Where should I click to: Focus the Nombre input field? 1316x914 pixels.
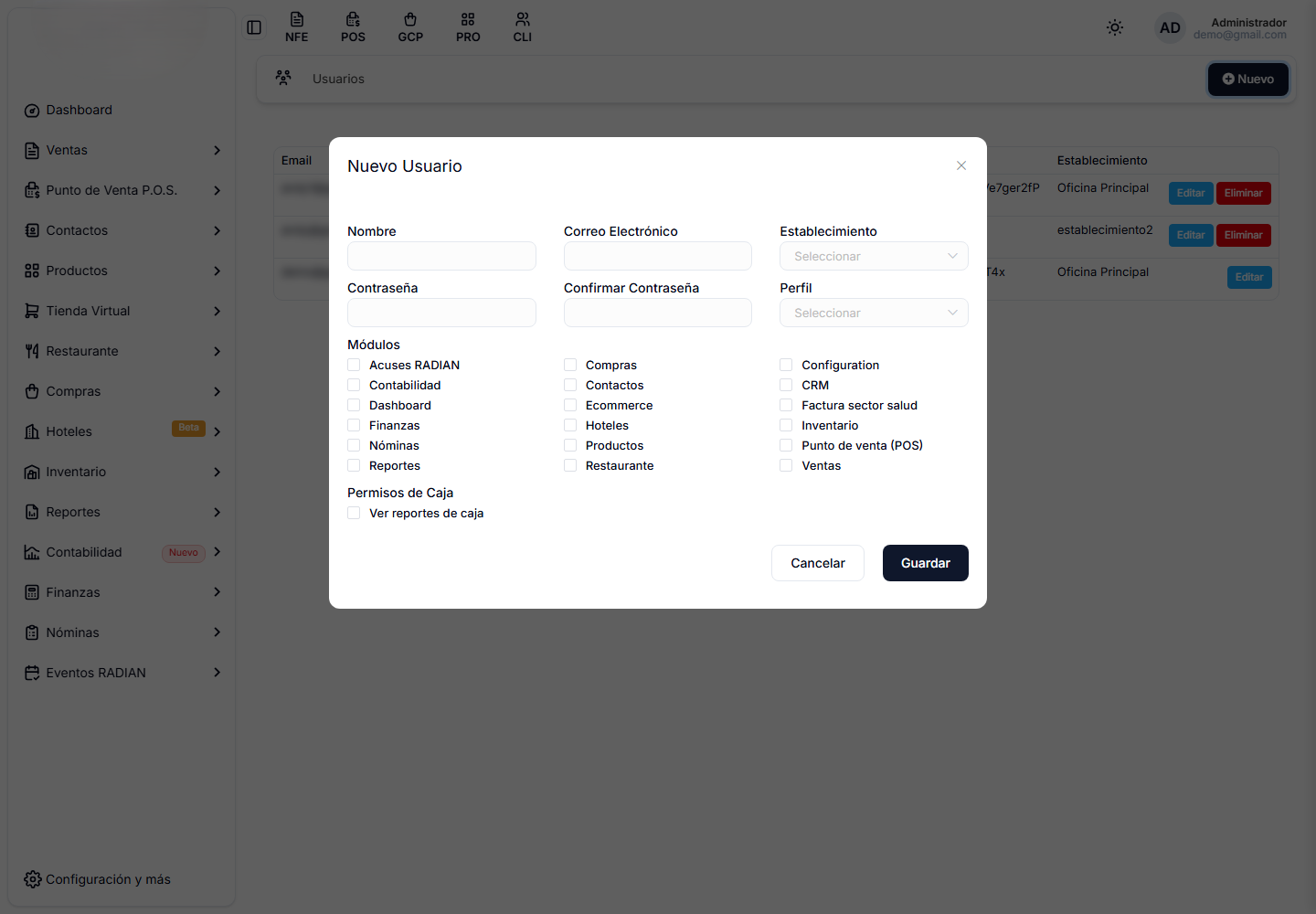click(441, 256)
